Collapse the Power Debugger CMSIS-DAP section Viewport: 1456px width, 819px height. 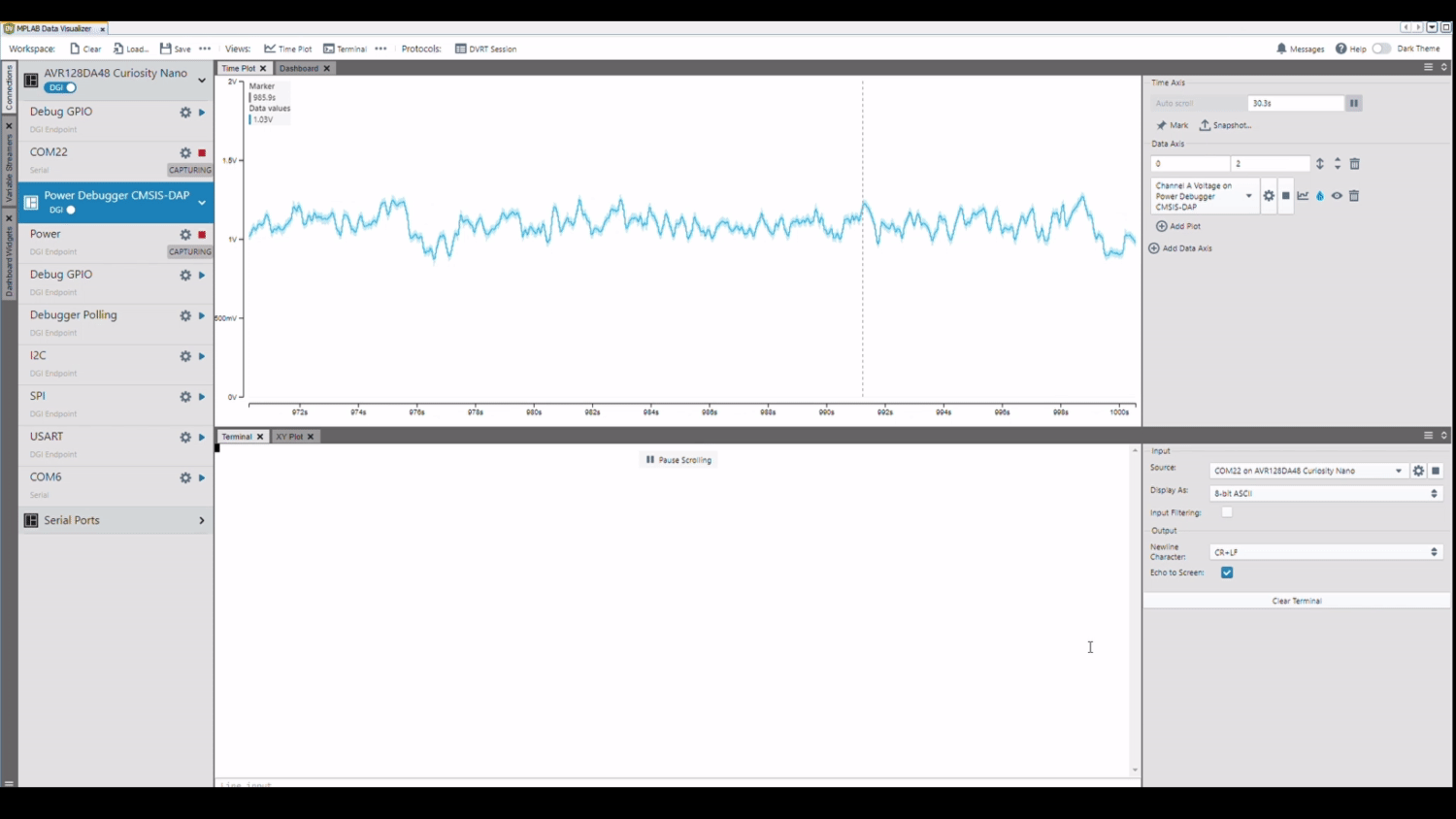click(202, 203)
